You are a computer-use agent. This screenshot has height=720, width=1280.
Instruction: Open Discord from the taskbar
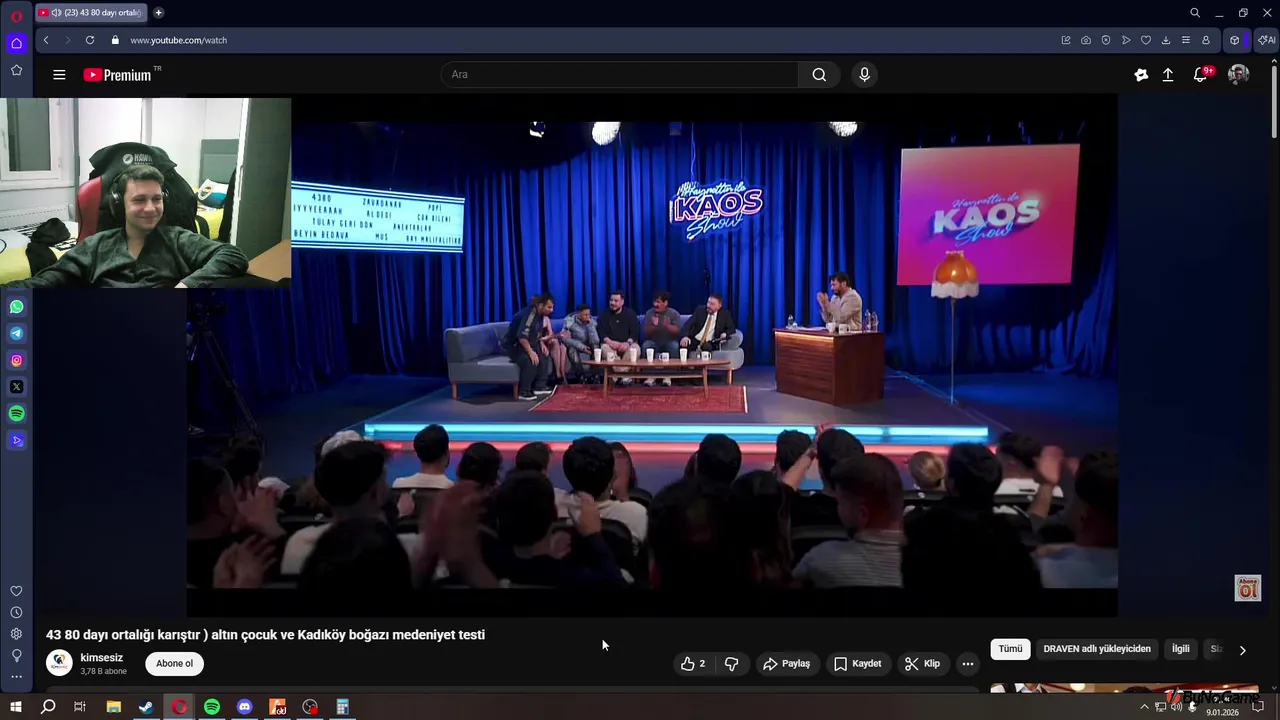245,707
